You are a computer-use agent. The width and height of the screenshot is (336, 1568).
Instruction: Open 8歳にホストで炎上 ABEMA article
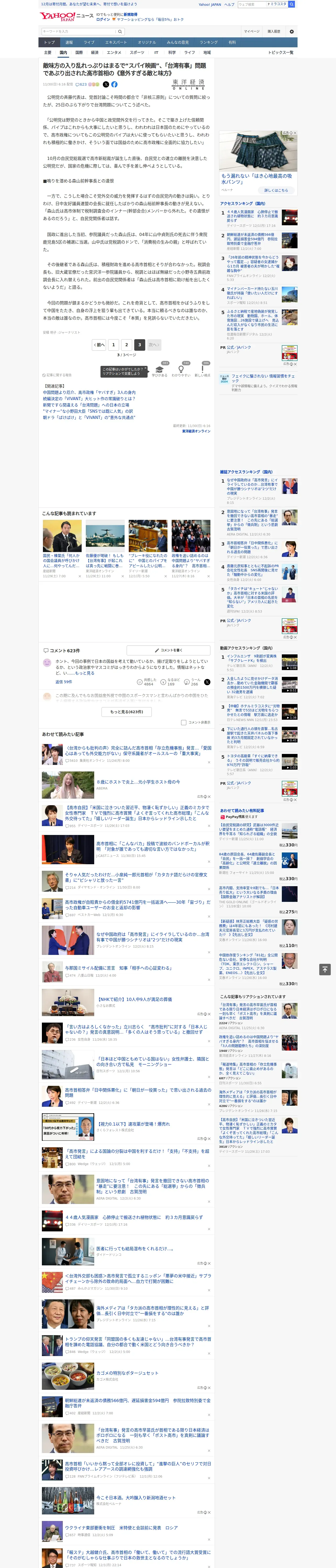click(x=138, y=782)
